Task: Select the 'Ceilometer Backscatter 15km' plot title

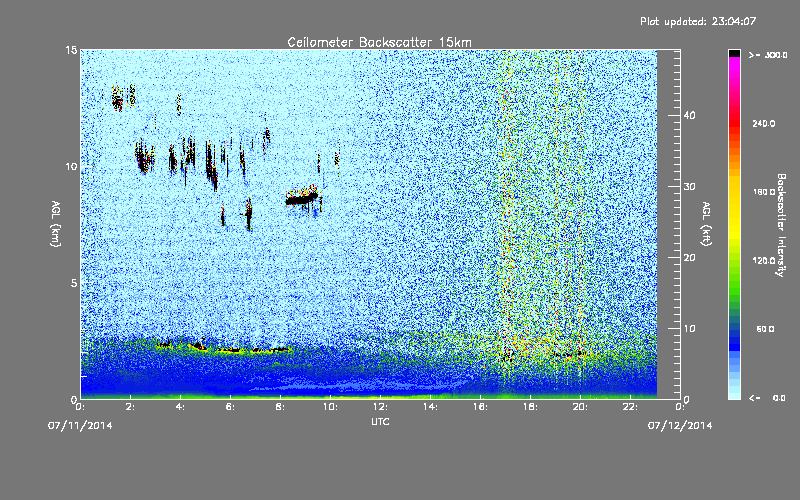Action: click(380, 42)
